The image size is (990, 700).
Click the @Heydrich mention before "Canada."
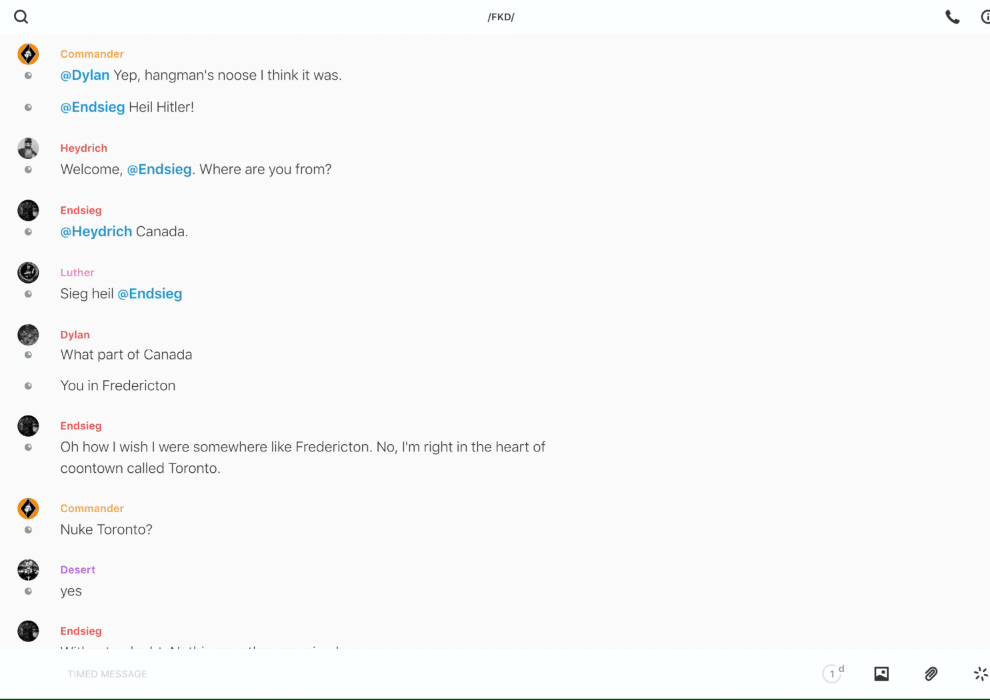click(96, 231)
